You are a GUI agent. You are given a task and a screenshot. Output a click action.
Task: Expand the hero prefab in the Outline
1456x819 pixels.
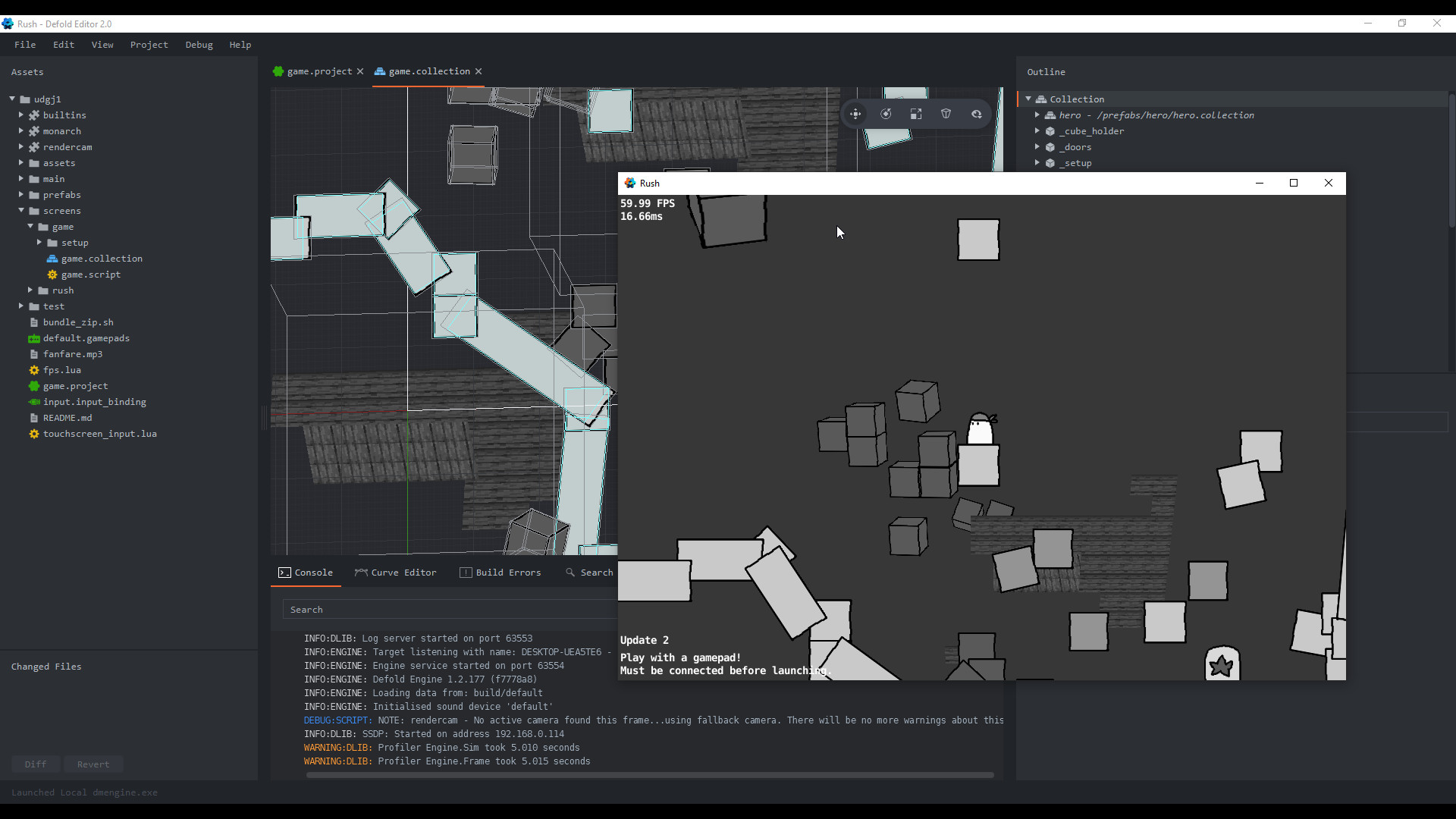click(x=1038, y=115)
